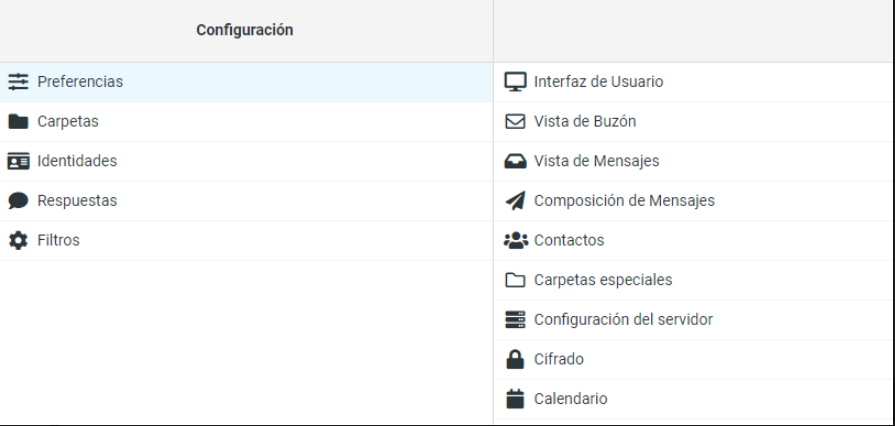
Task: Click the inbox tray icon for Vista de Mensajes
Action: (515, 162)
